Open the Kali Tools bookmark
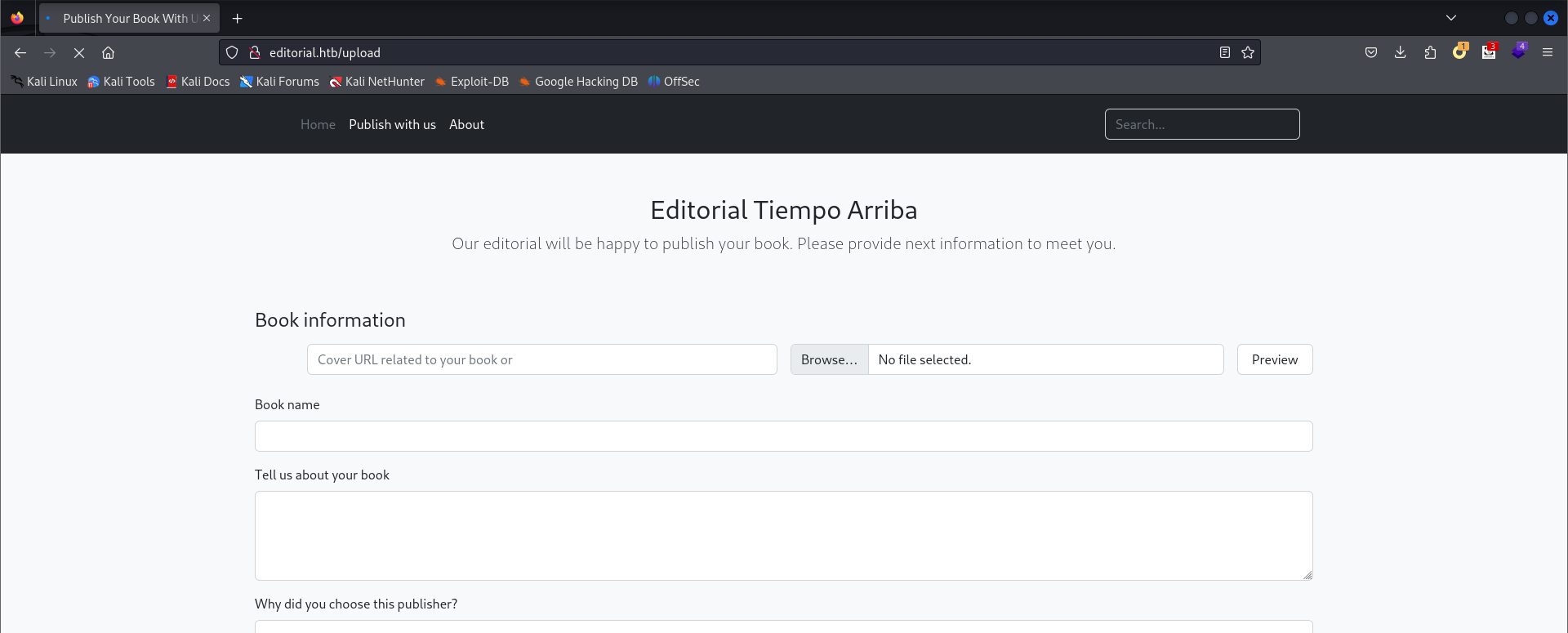The image size is (1568, 633). [x=121, y=82]
